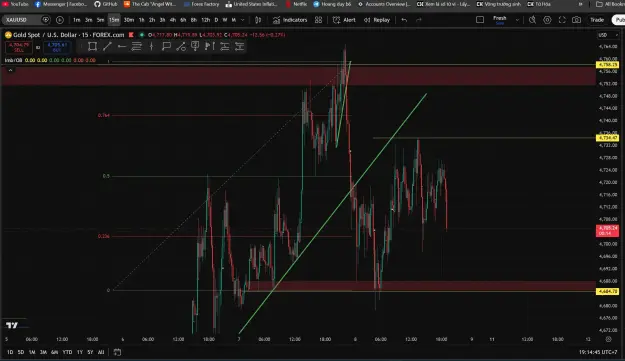
Task: Open the candlestick chart type selector
Action: [x=258, y=20]
